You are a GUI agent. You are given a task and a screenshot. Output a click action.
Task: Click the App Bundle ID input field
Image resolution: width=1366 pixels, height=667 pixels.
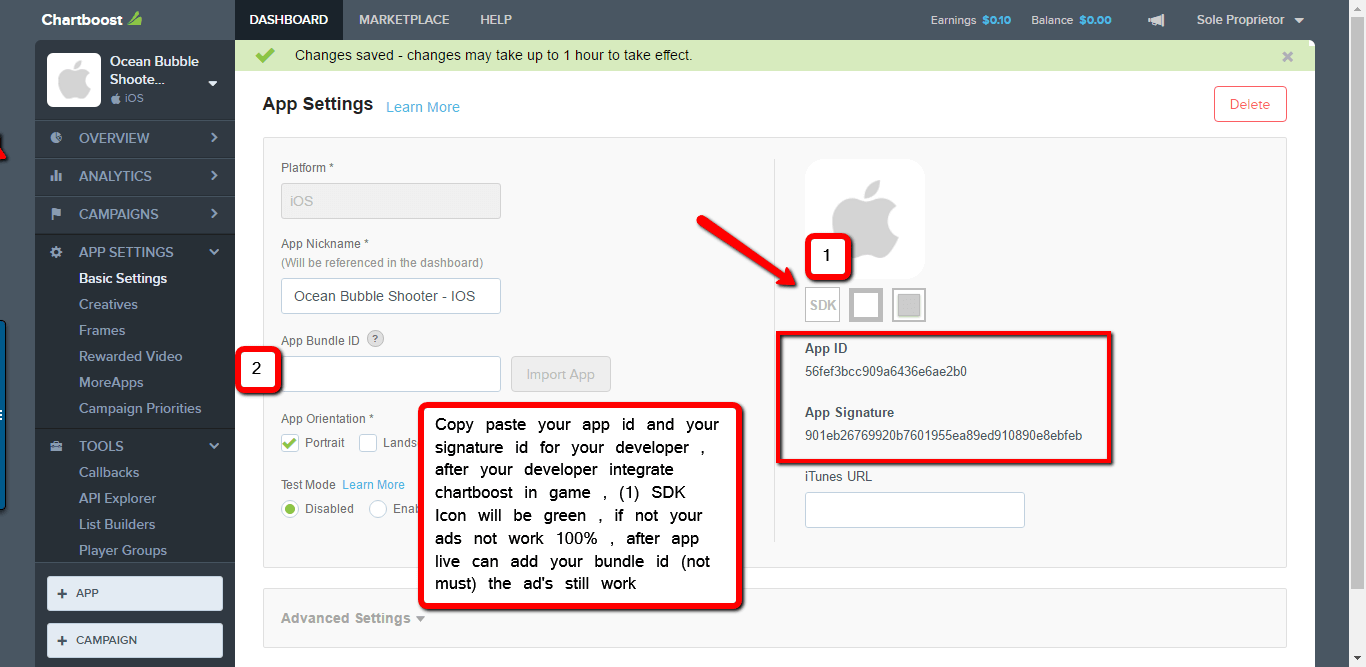391,374
